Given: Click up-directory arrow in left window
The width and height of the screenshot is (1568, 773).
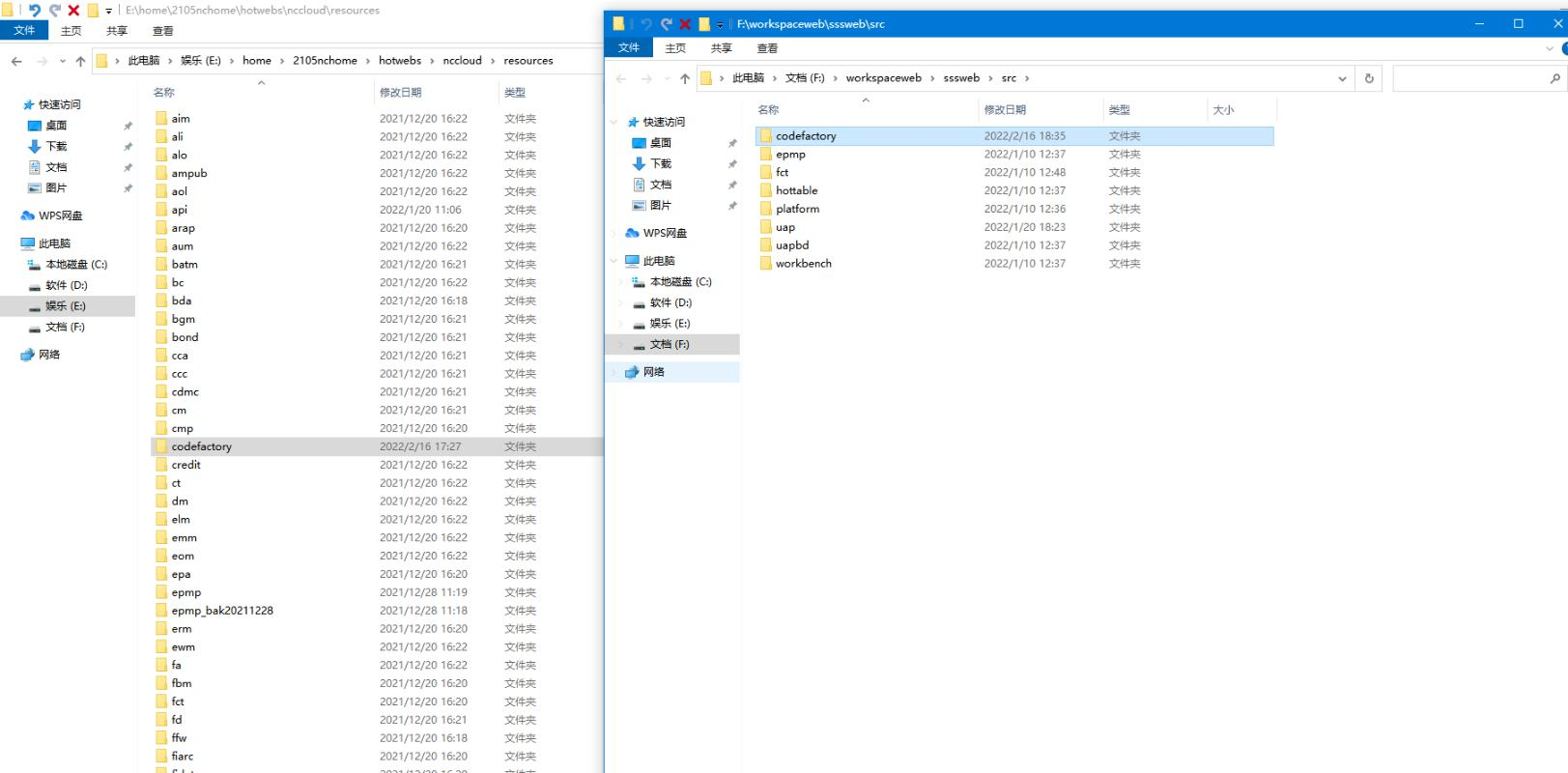Looking at the screenshot, I should pos(80,61).
